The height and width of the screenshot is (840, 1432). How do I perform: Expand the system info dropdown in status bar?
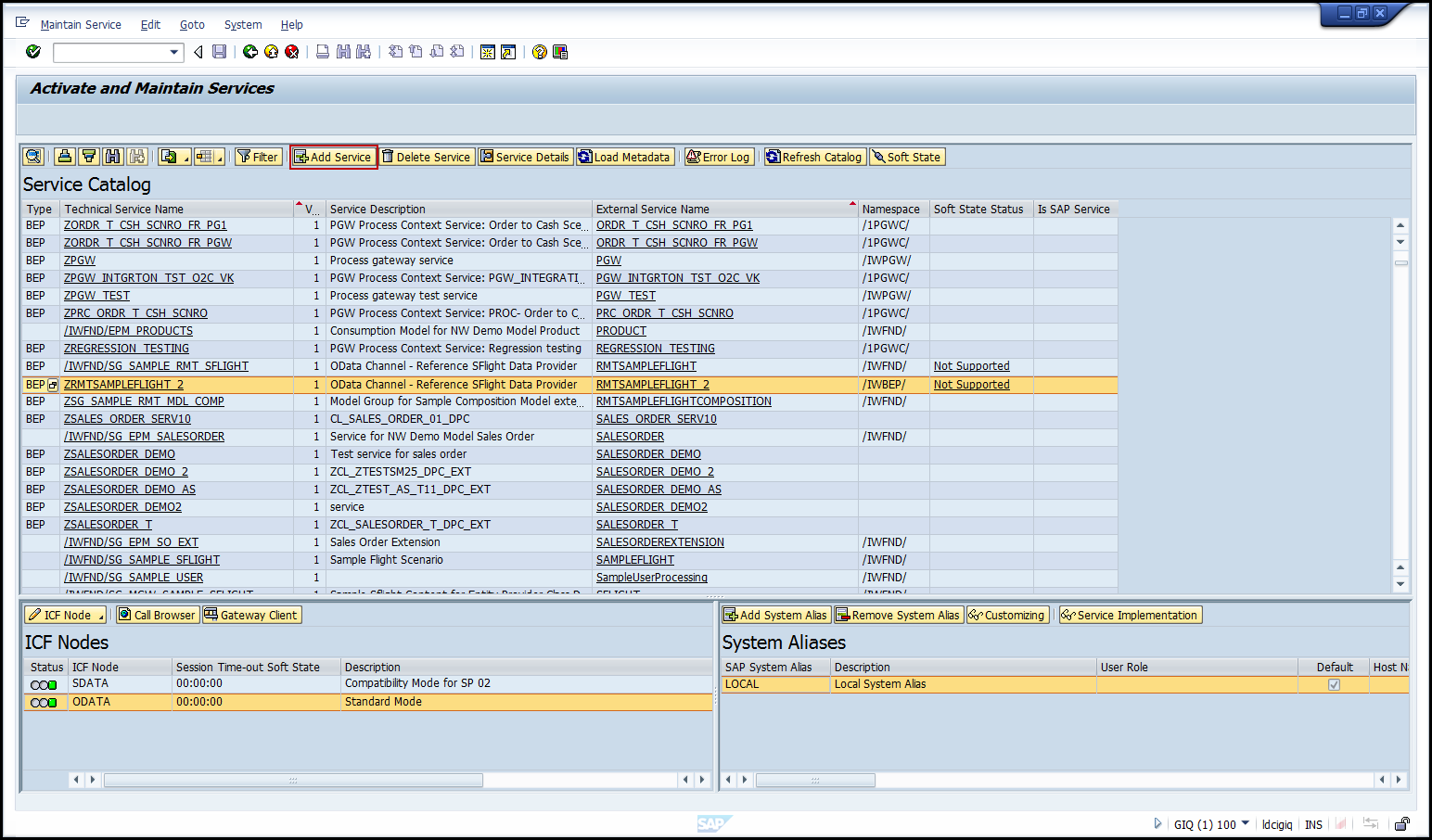pos(1245,823)
